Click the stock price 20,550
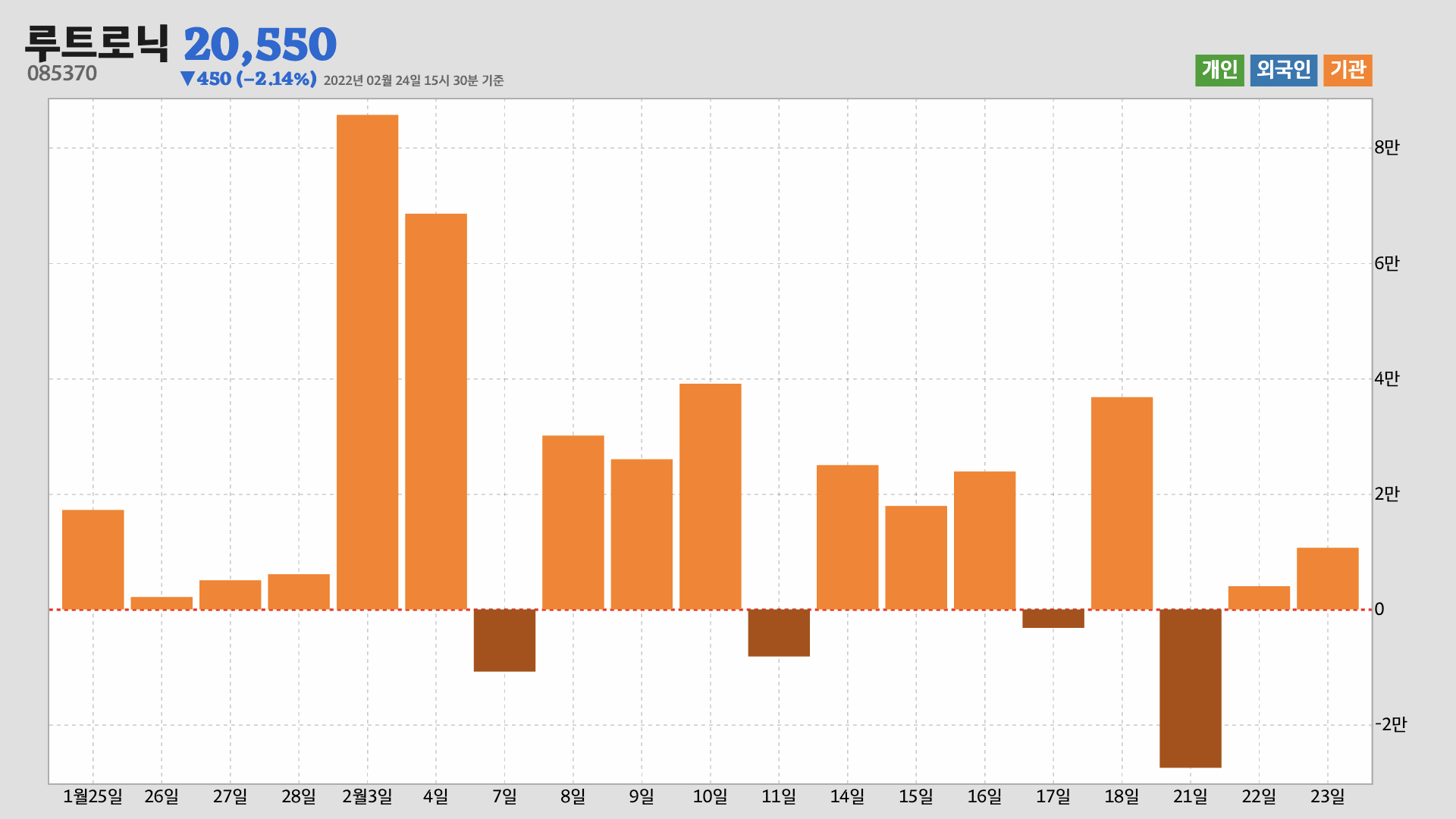The image size is (1456, 819). [260, 45]
